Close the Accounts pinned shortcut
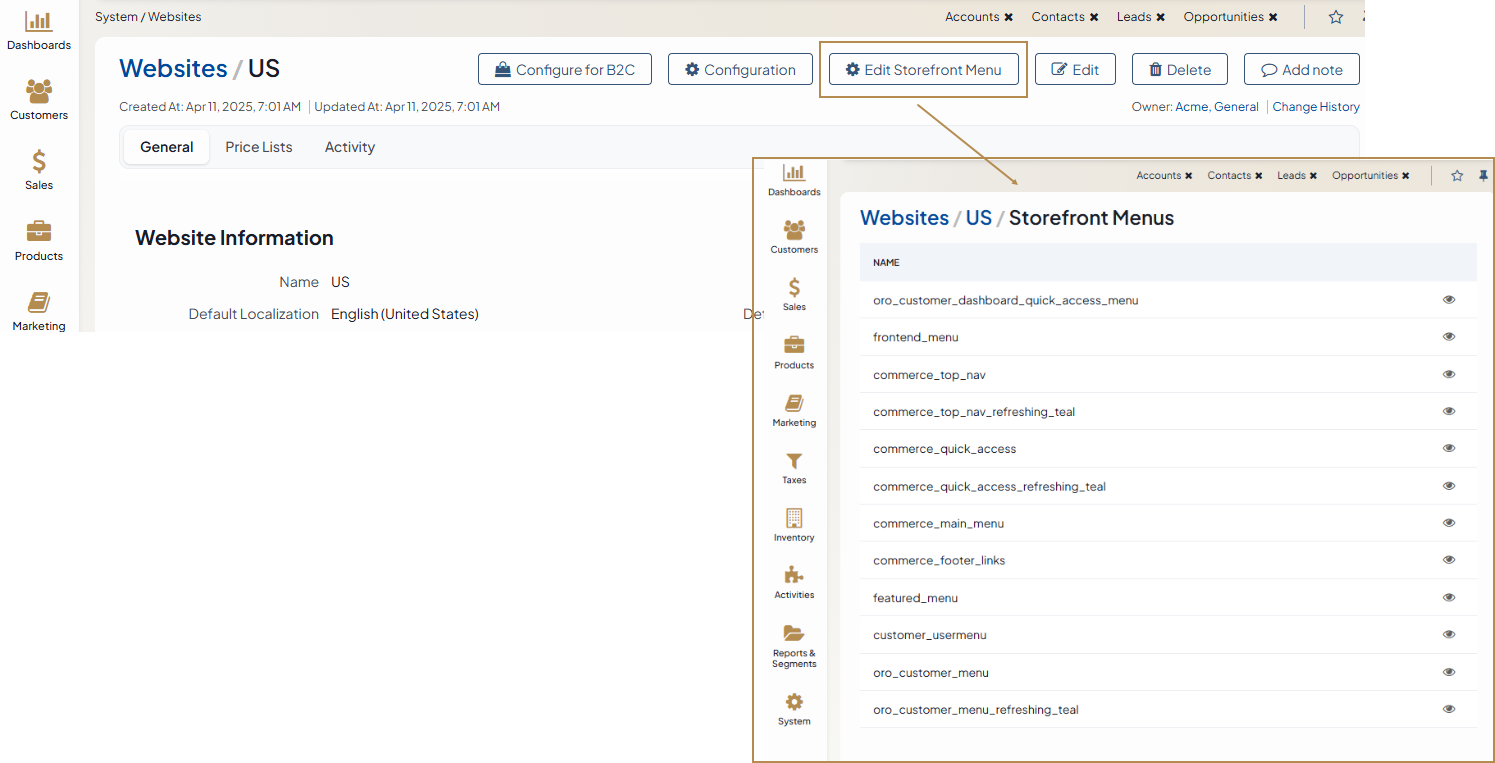Image resolution: width=1495 pixels, height=763 pixels. (1008, 17)
